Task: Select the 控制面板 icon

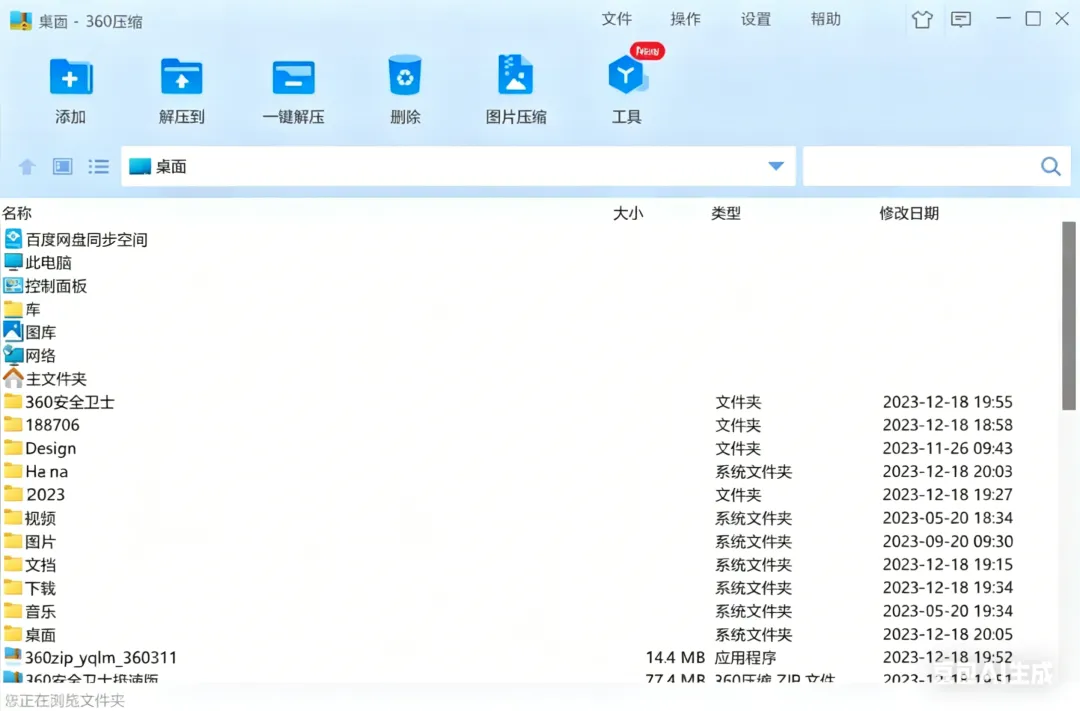Action: tap(13, 285)
